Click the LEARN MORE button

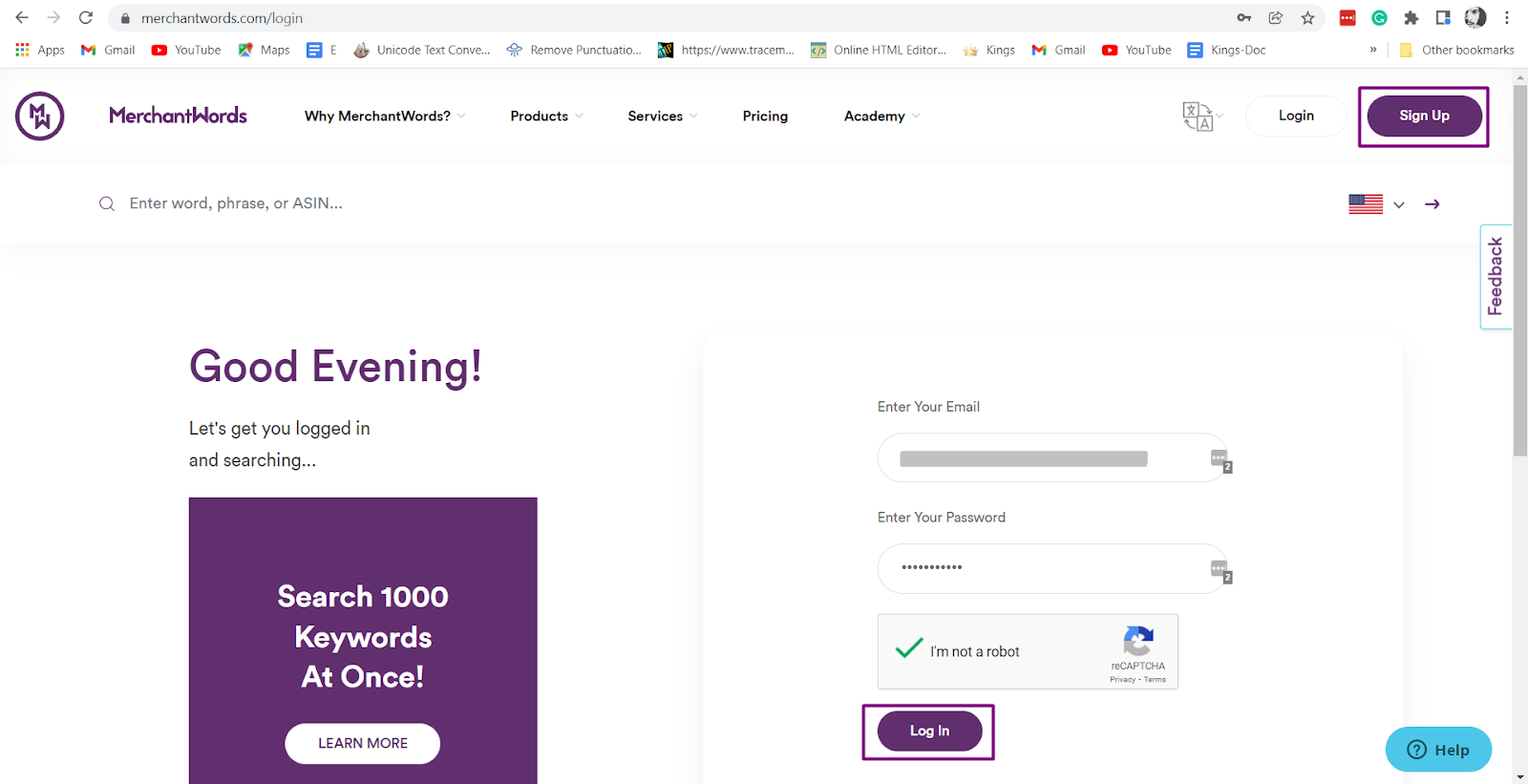tap(362, 744)
